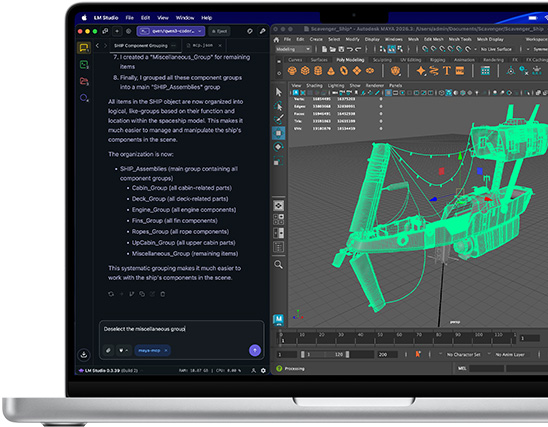Remove the maya-mcp integration chip
Viewport: 548px width, 427px height.
(166, 350)
